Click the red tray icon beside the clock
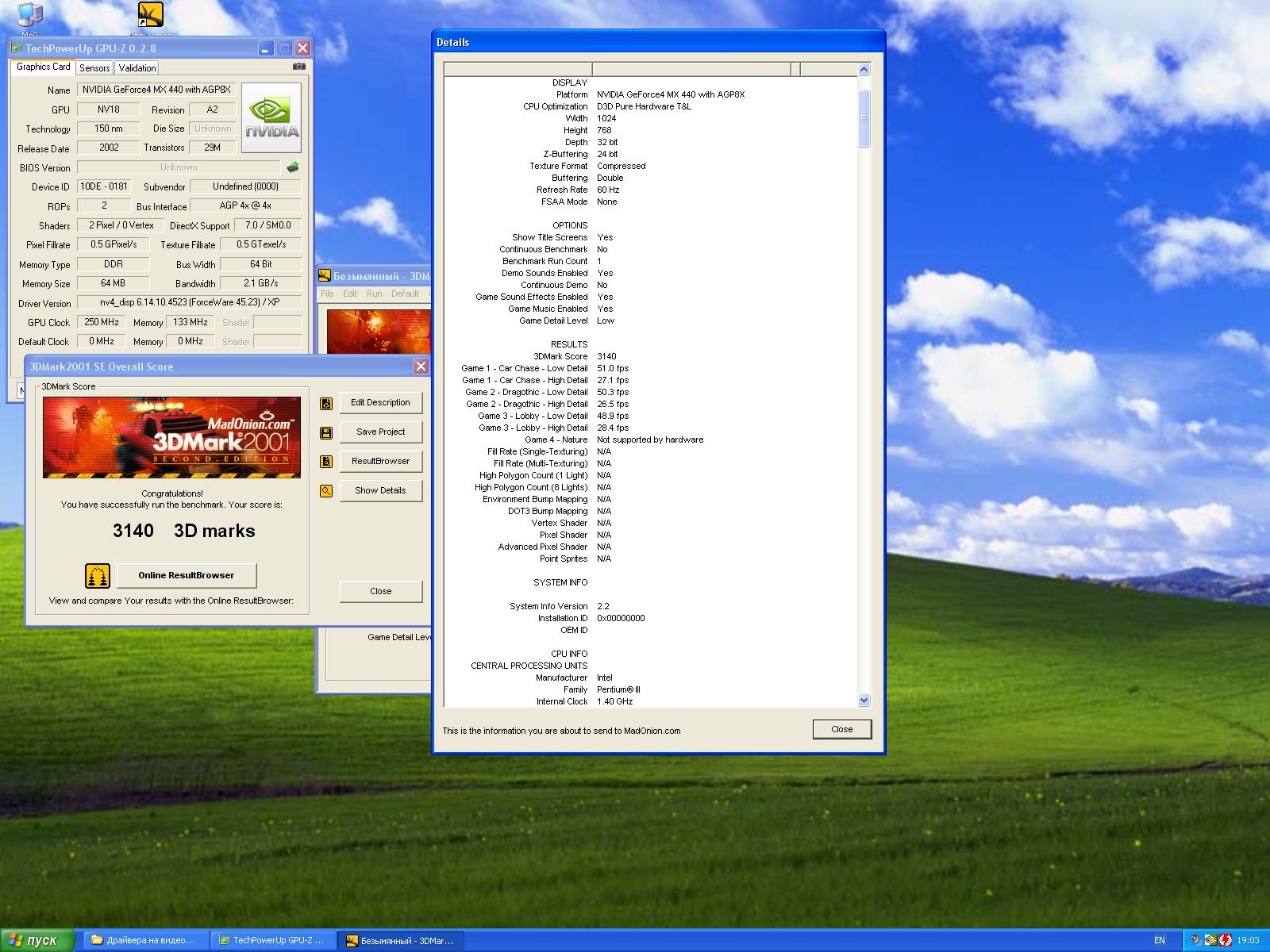Viewport: 1270px width, 952px height. coord(1226,940)
